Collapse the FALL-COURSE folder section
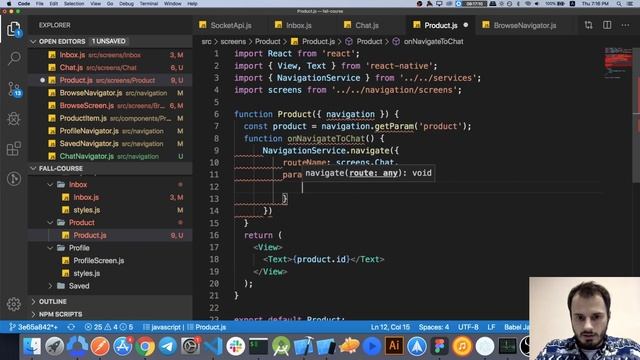Screen dimensions: 640x360 tap(33, 168)
